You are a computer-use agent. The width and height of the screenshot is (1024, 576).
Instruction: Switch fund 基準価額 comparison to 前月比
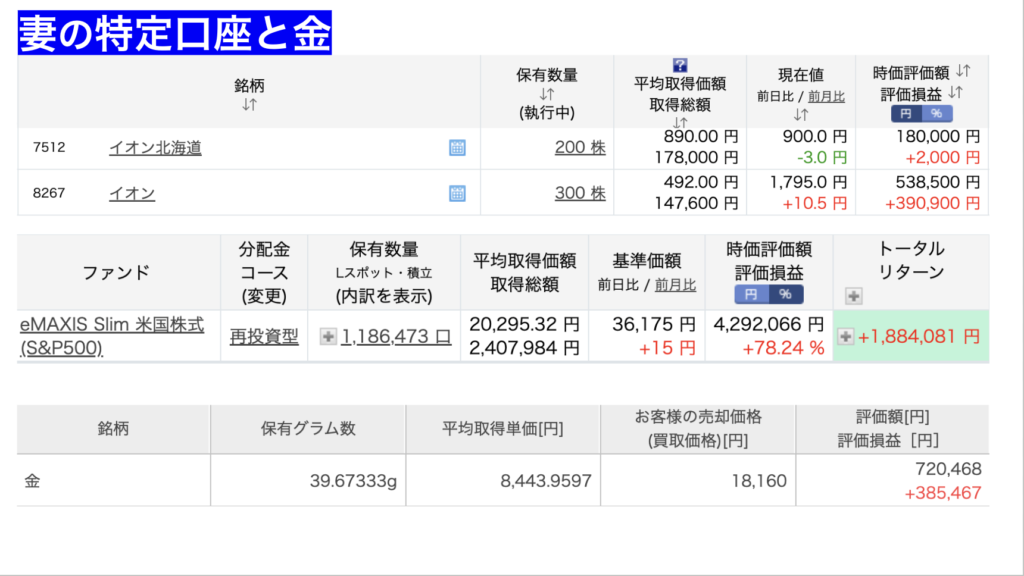point(676,284)
